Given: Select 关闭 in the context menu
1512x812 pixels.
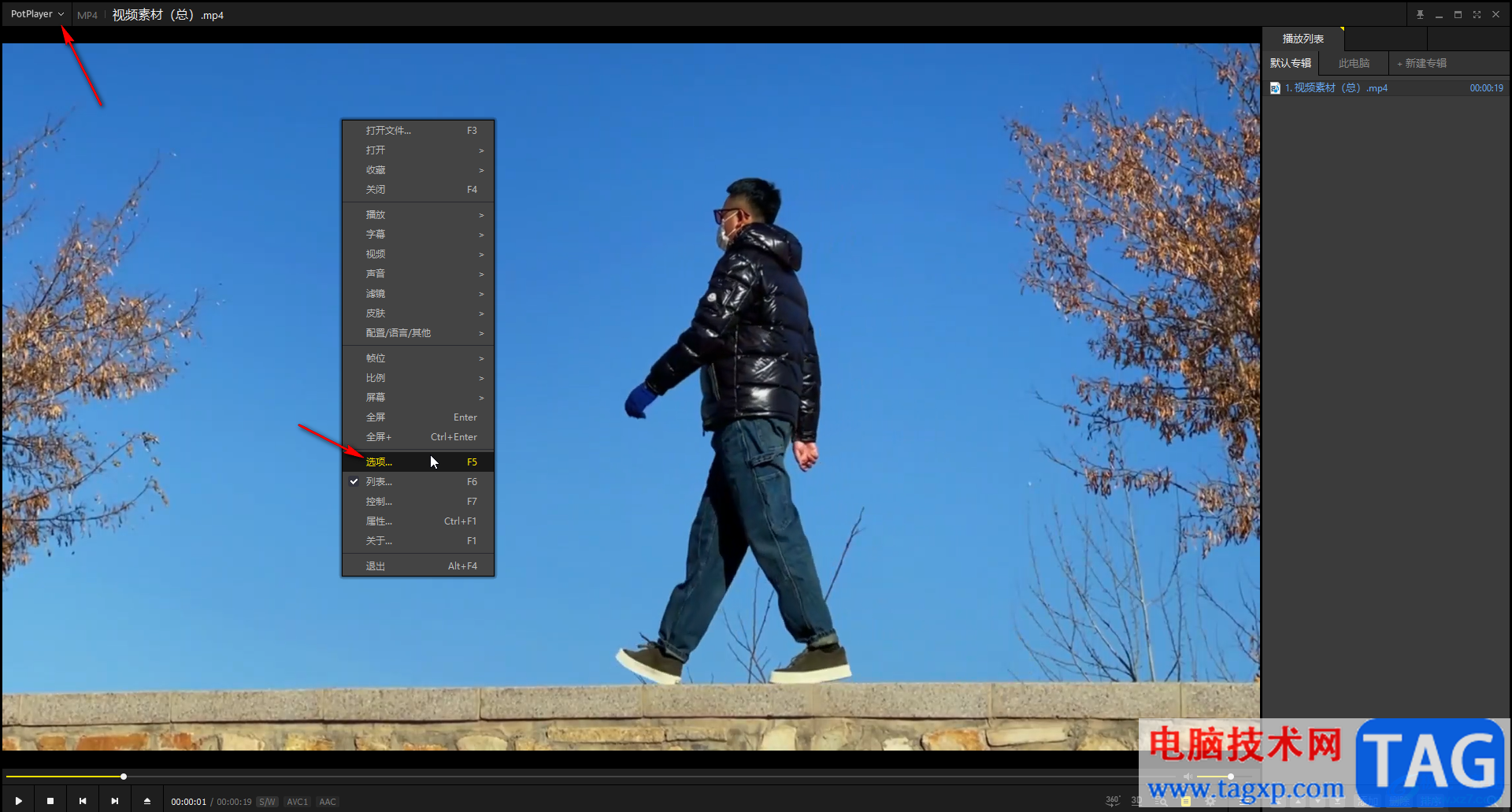Looking at the screenshot, I should (x=418, y=190).
